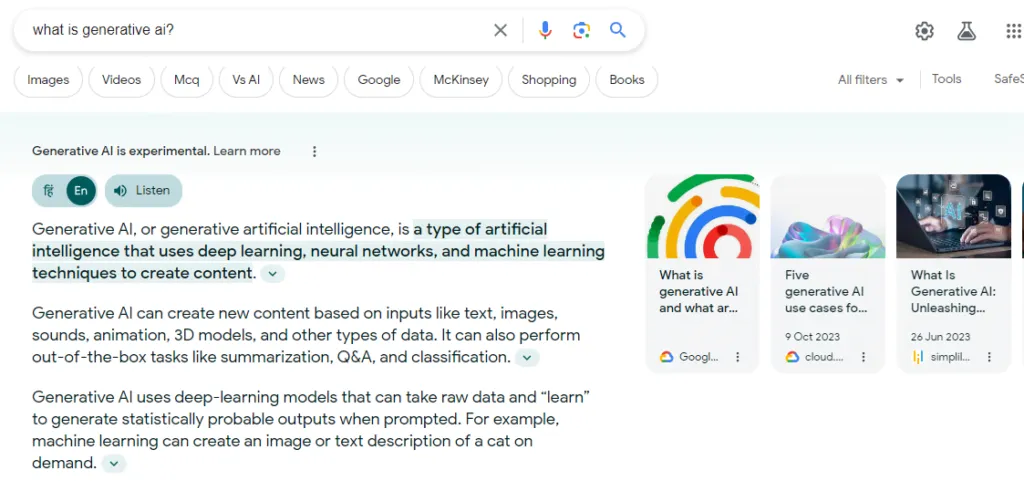Click the iridescent abstract shape thumbnail
The width and height of the screenshot is (1024, 481).
coord(827,216)
